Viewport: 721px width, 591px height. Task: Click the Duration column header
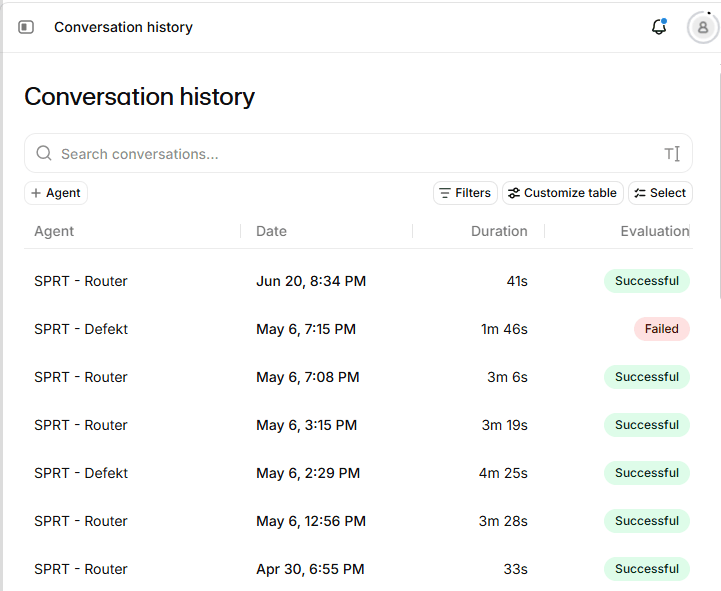click(499, 231)
